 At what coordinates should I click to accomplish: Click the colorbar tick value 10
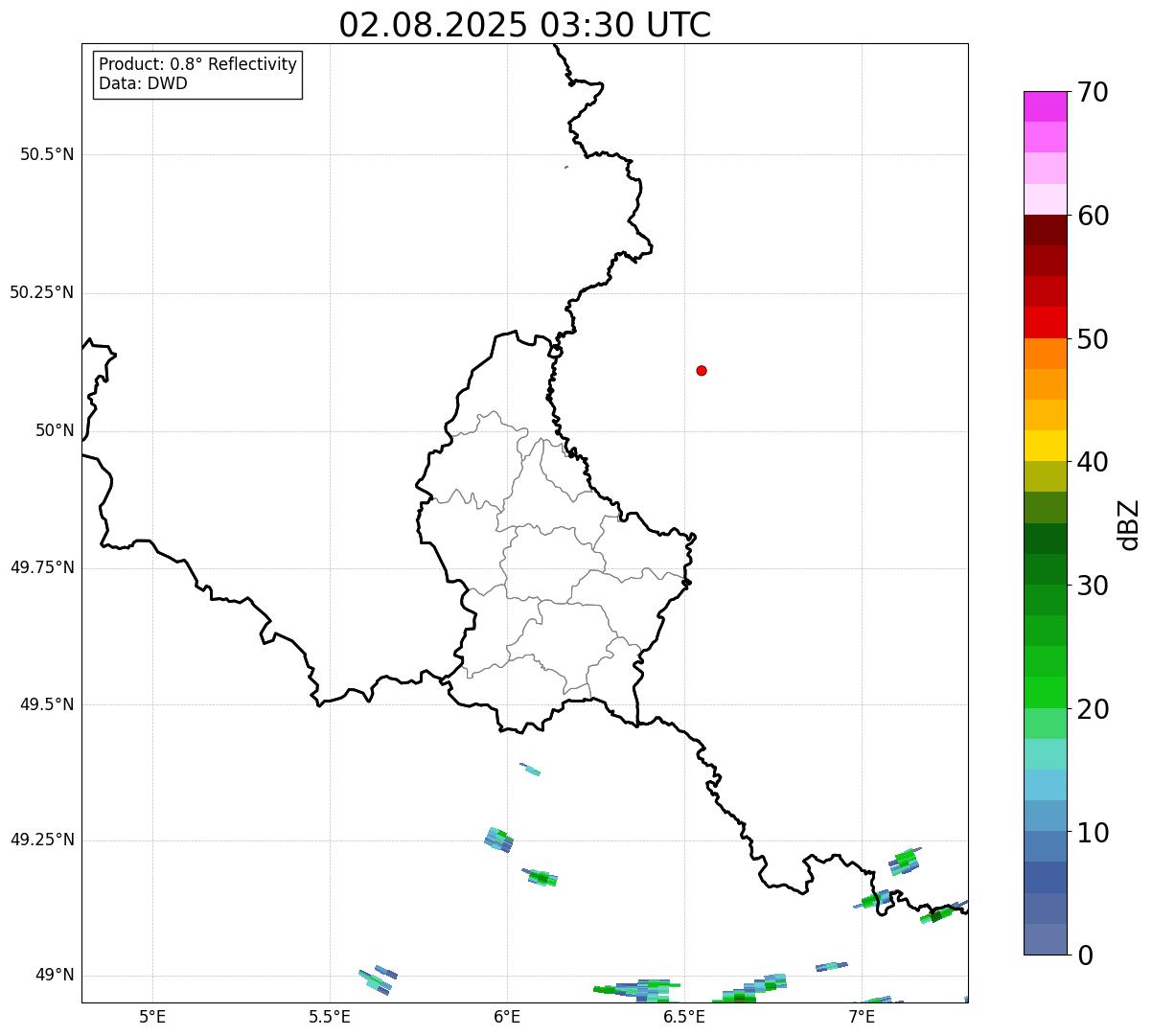click(1093, 832)
